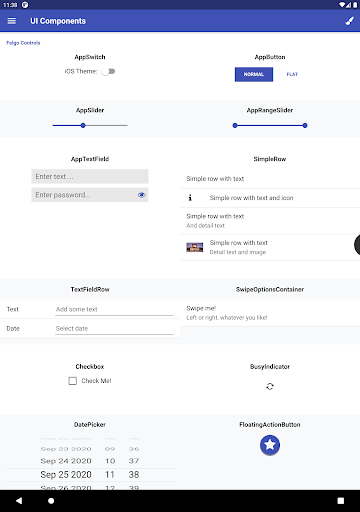360x512 pixels.
Task: Click the star floating action button
Action: [x=270, y=445]
